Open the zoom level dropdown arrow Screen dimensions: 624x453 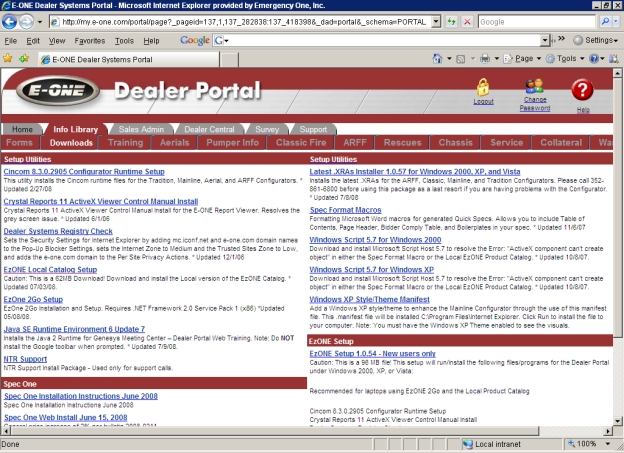click(x=608, y=443)
